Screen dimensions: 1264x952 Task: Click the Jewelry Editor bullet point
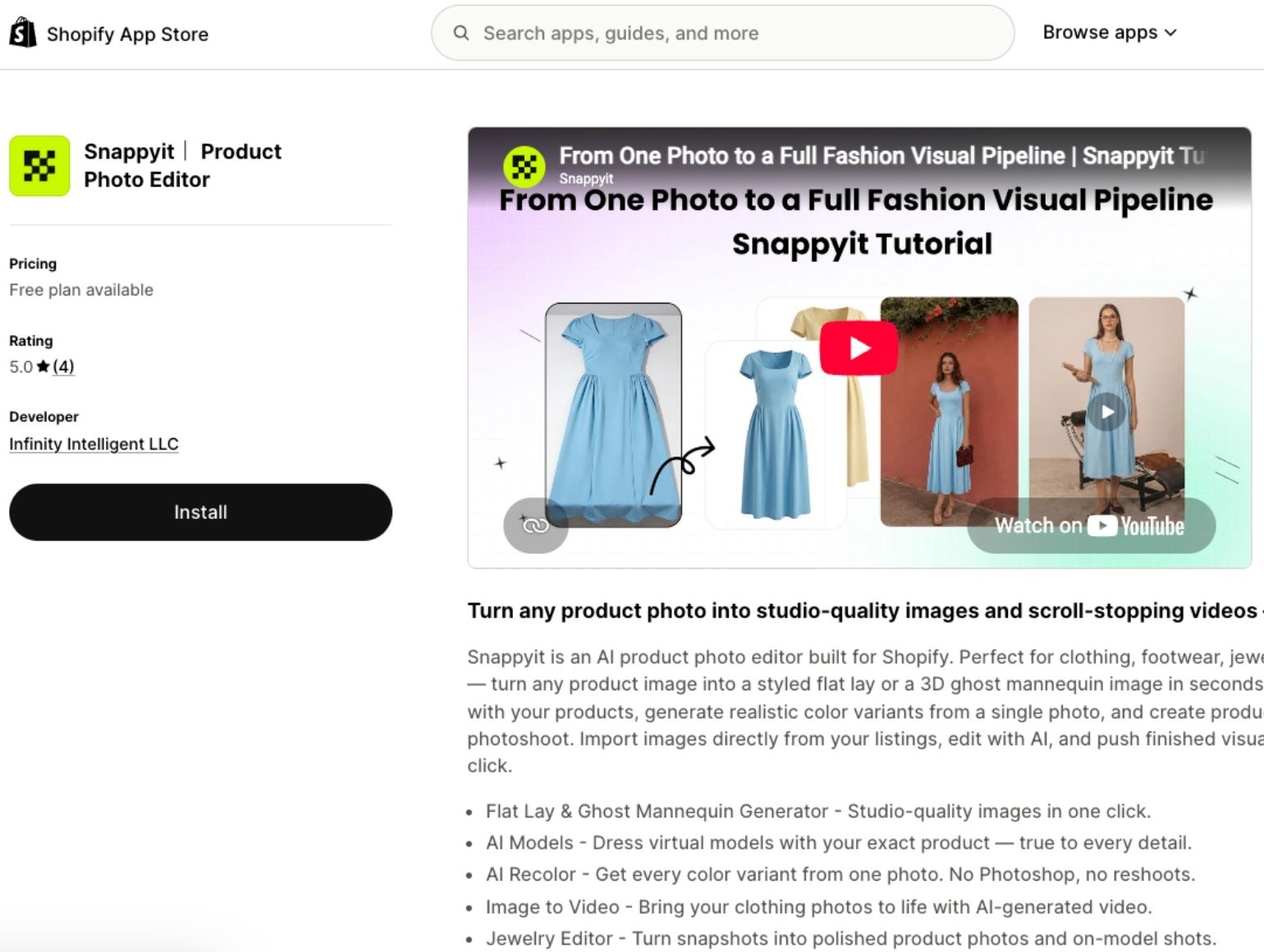851,938
